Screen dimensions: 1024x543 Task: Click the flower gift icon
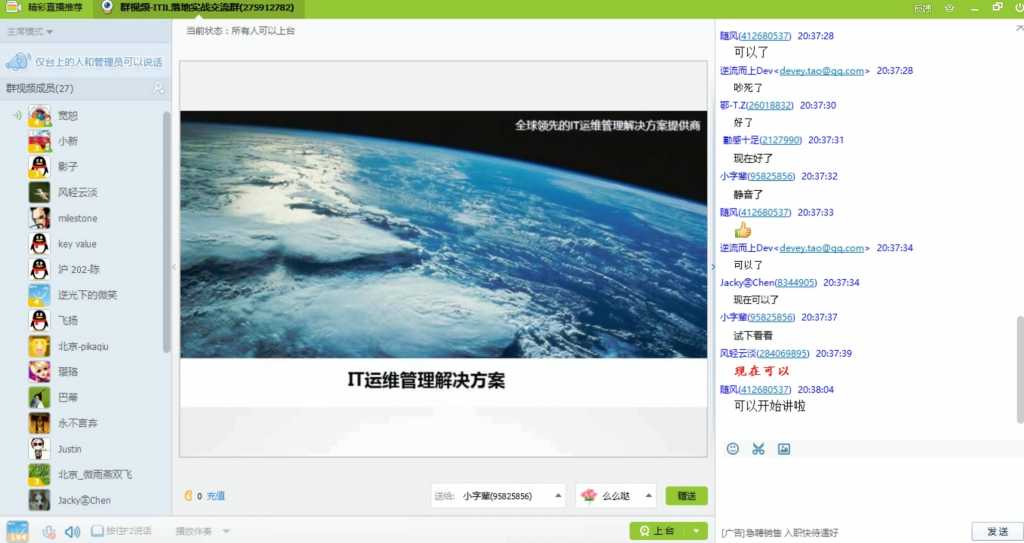coord(589,496)
